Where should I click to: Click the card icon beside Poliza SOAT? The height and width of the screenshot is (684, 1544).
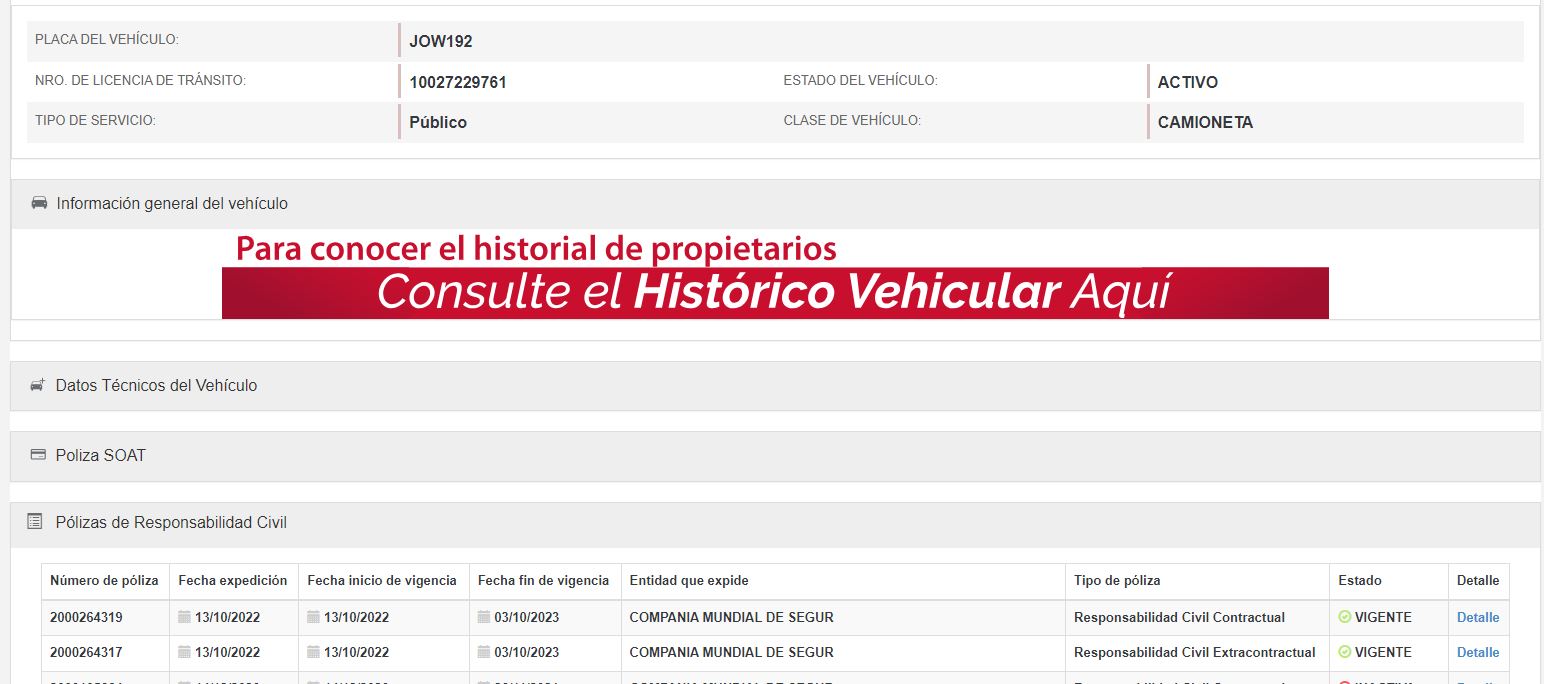pyautogui.click(x=38, y=455)
